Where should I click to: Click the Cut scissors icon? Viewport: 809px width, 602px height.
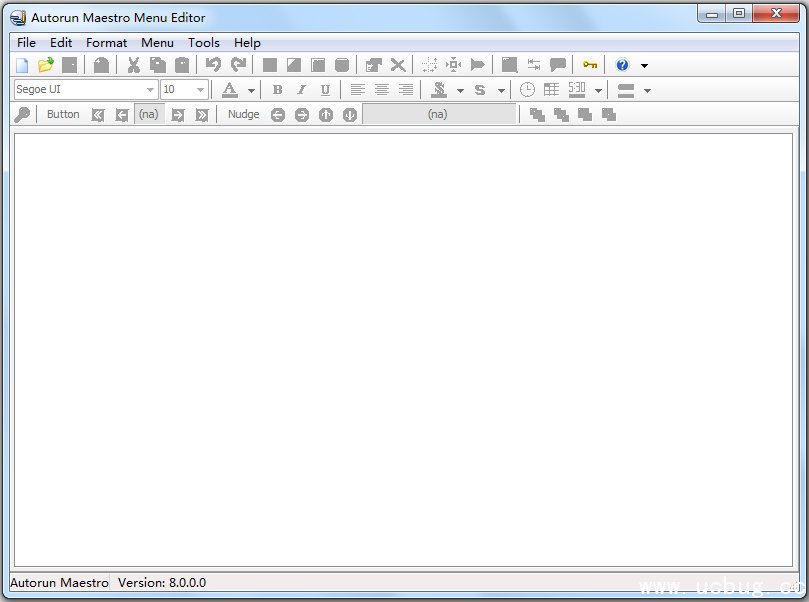(x=133, y=65)
